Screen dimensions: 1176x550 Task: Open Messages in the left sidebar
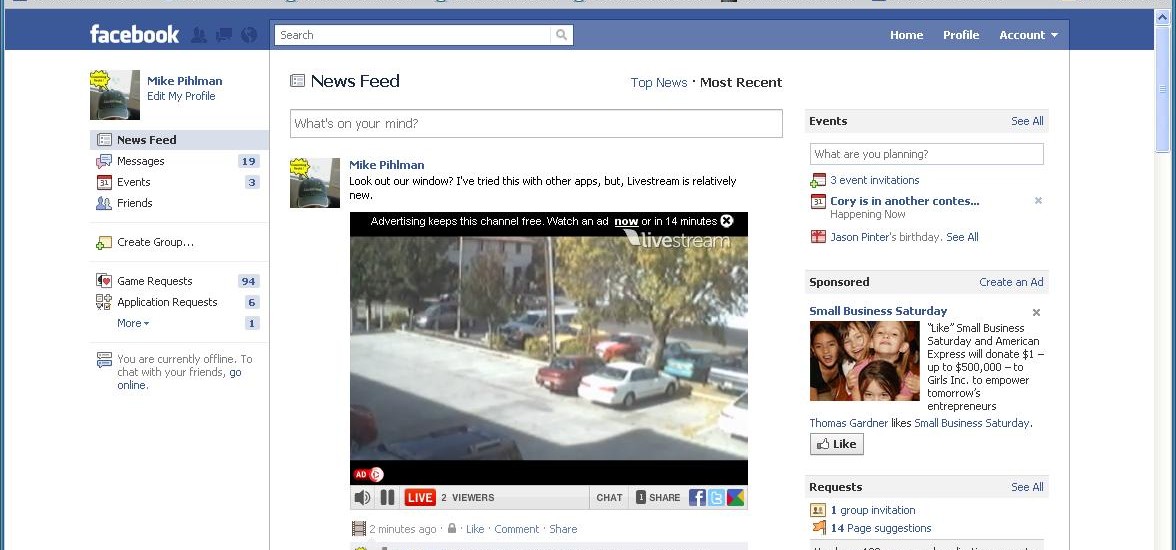point(140,161)
